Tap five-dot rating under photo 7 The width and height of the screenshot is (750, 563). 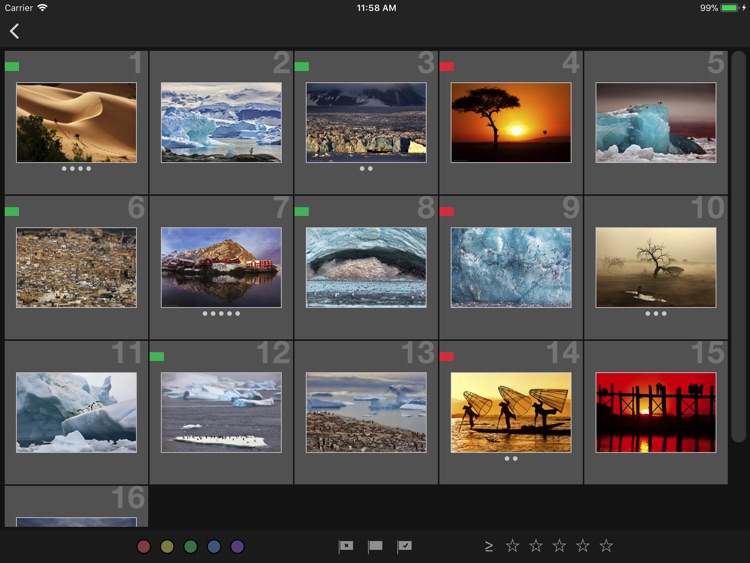(221, 313)
